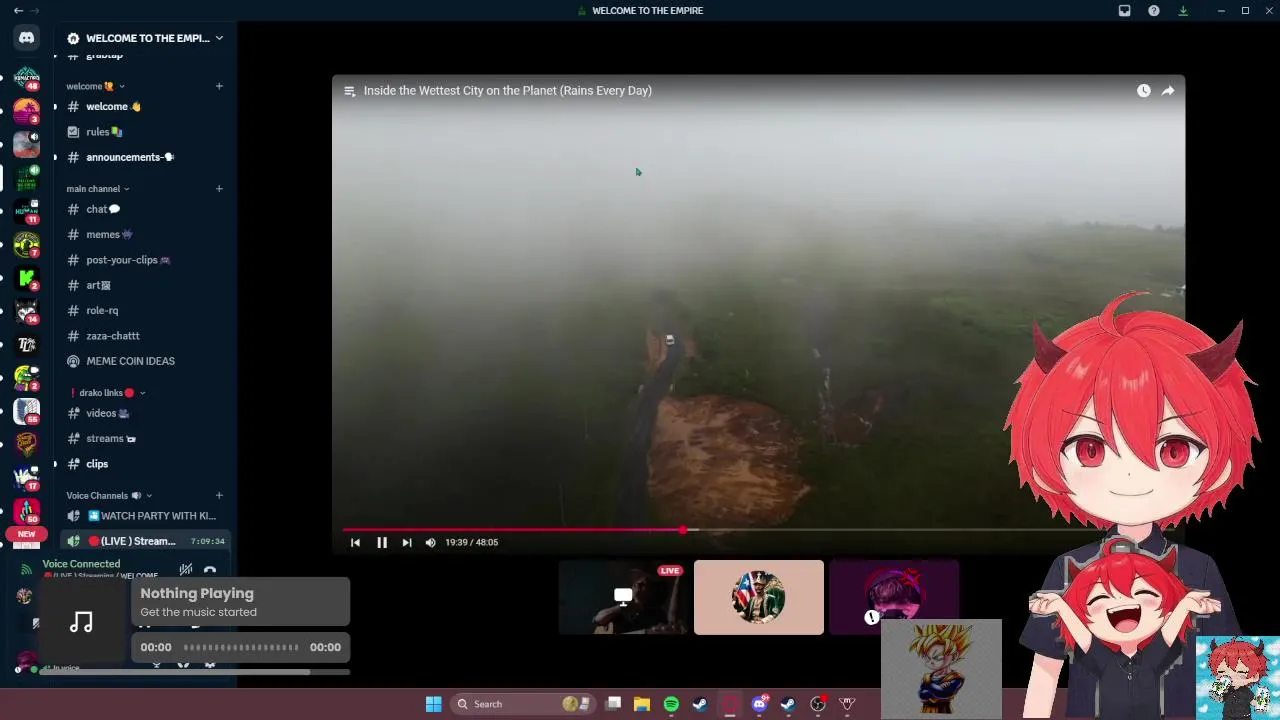Add channel to 'welcome' category plus button

point(219,86)
